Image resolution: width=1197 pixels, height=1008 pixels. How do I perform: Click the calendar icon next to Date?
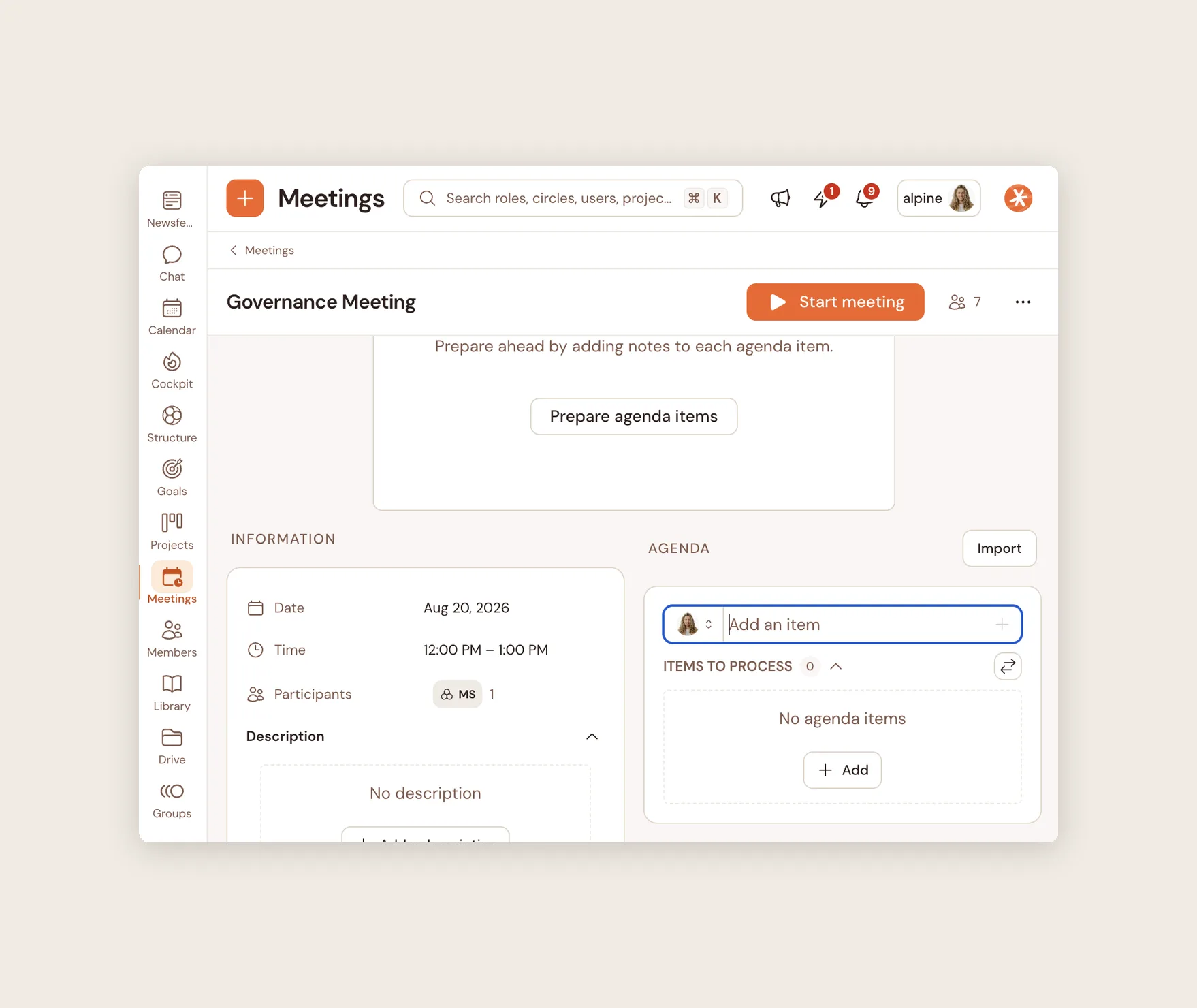click(255, 608)
